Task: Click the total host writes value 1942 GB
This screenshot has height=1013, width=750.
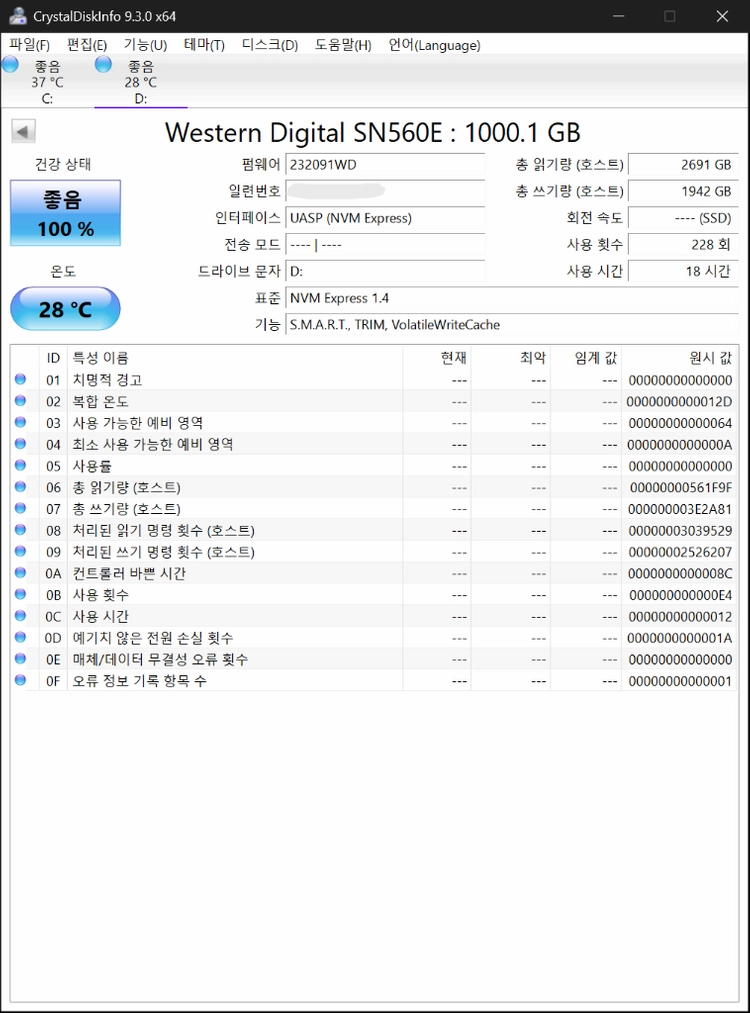Action: (683, 191)
